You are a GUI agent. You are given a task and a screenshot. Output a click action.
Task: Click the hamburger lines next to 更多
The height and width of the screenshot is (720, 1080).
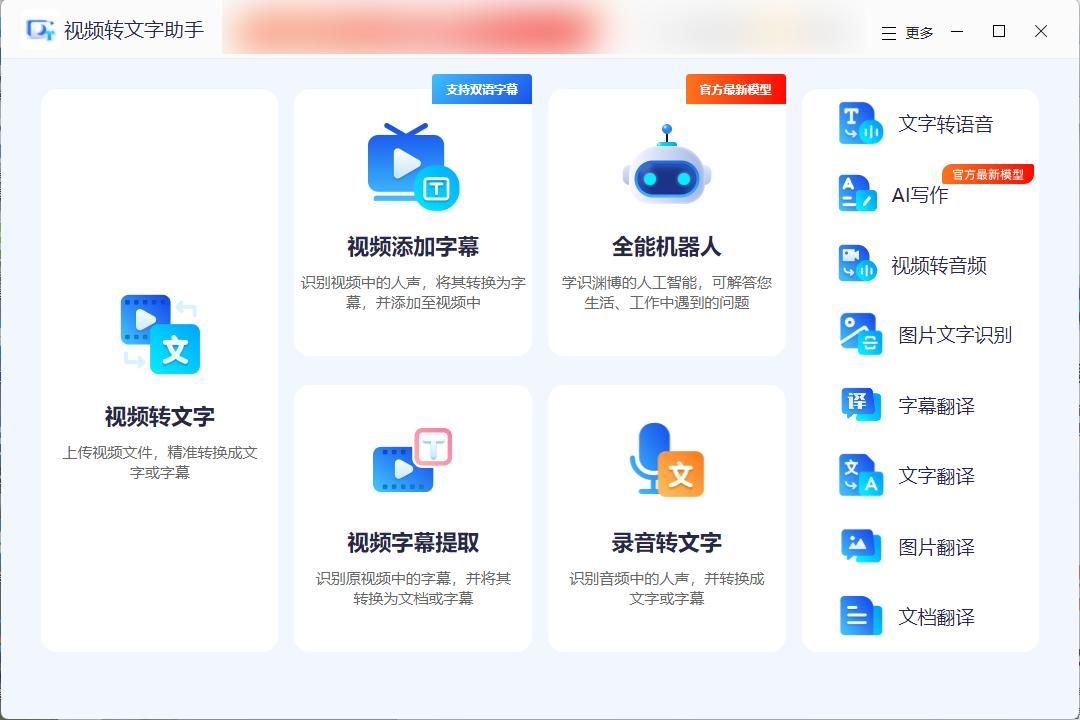[886, 32]
